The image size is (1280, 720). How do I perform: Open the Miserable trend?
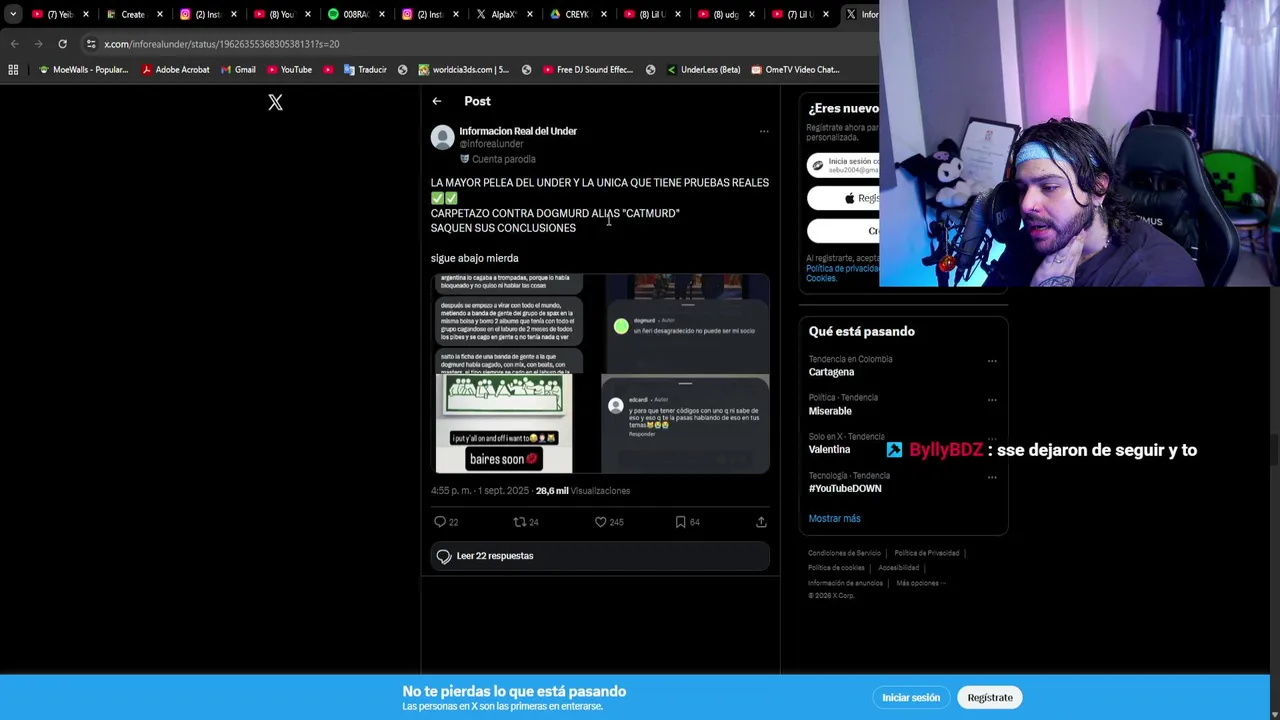click(830, 411)
